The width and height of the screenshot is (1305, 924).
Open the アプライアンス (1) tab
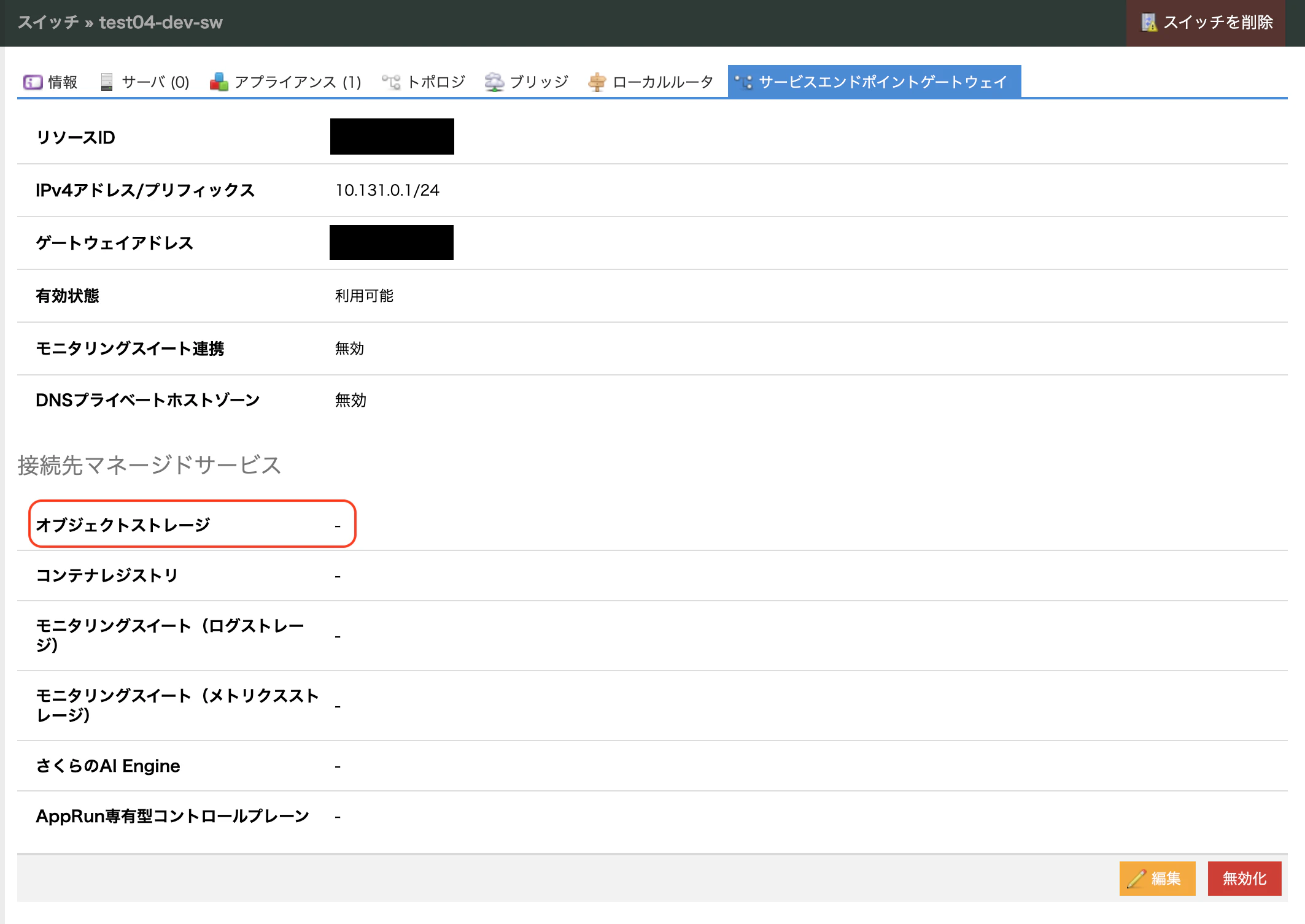tap(285, 82)
